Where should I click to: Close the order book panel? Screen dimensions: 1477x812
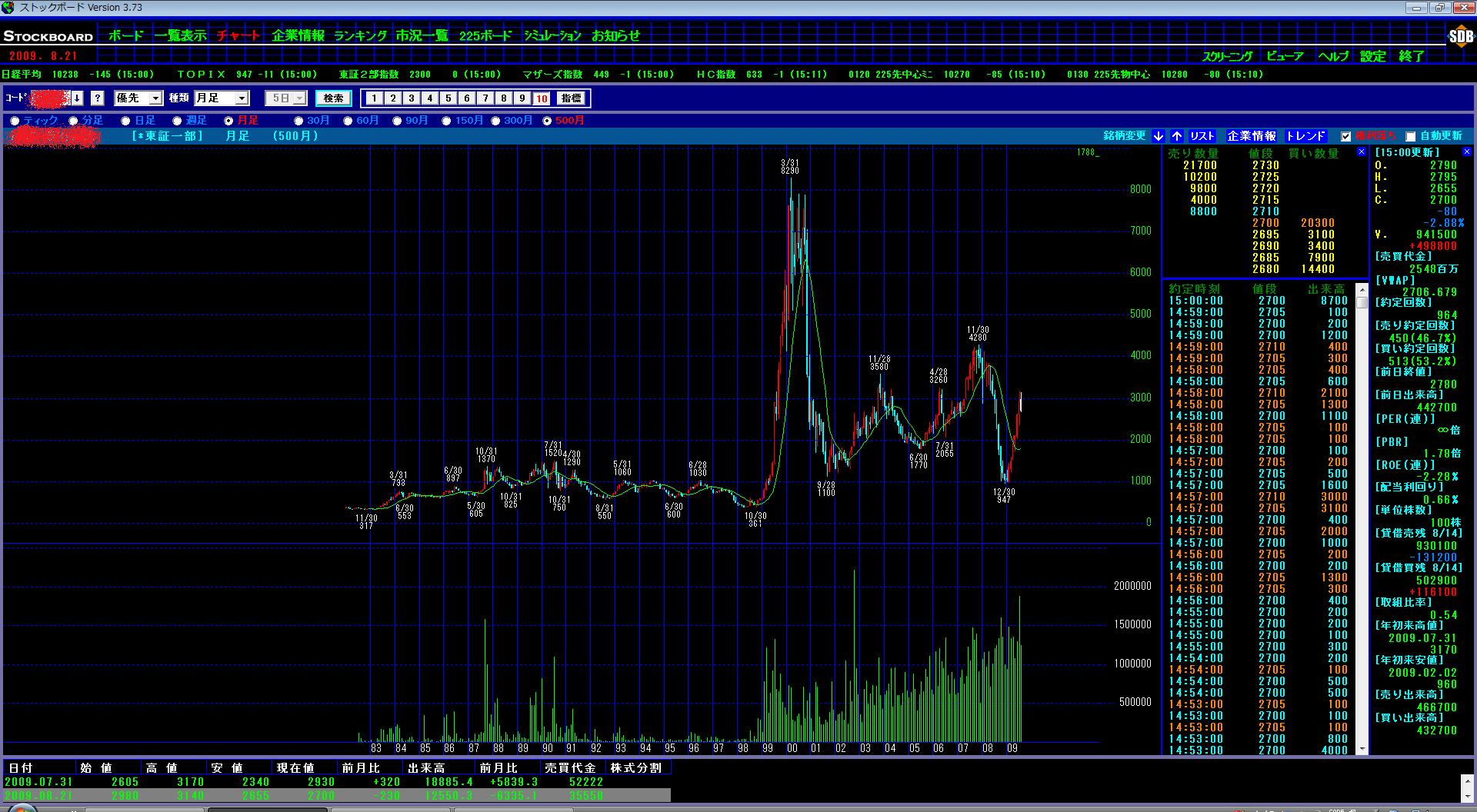[1361, 152]
